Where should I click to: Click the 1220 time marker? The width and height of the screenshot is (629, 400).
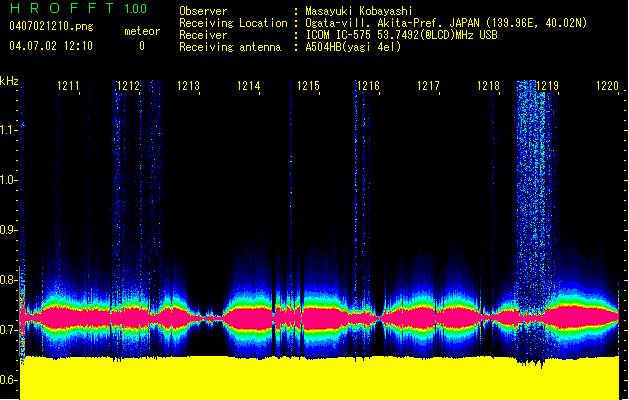tap(607, 86)
